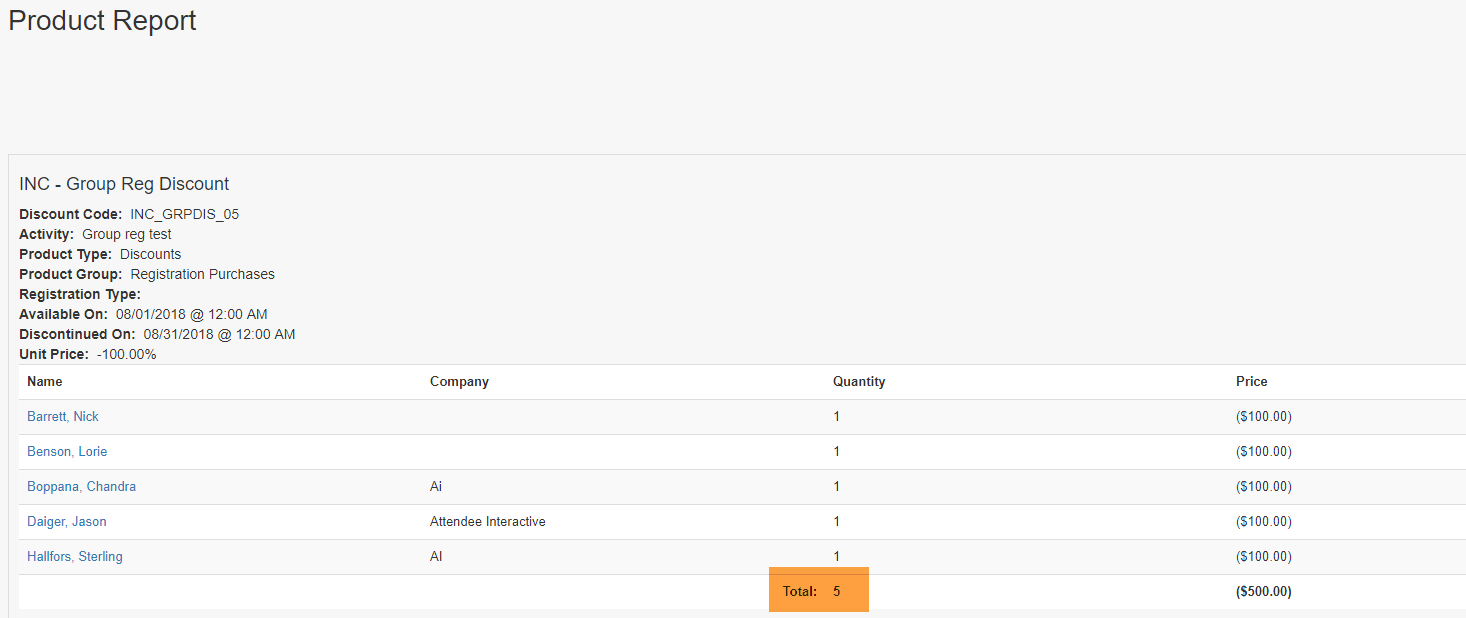Click the Boppana, Chandra name link
Viewport: 1466px width, 618px height.
pos(81,486)
